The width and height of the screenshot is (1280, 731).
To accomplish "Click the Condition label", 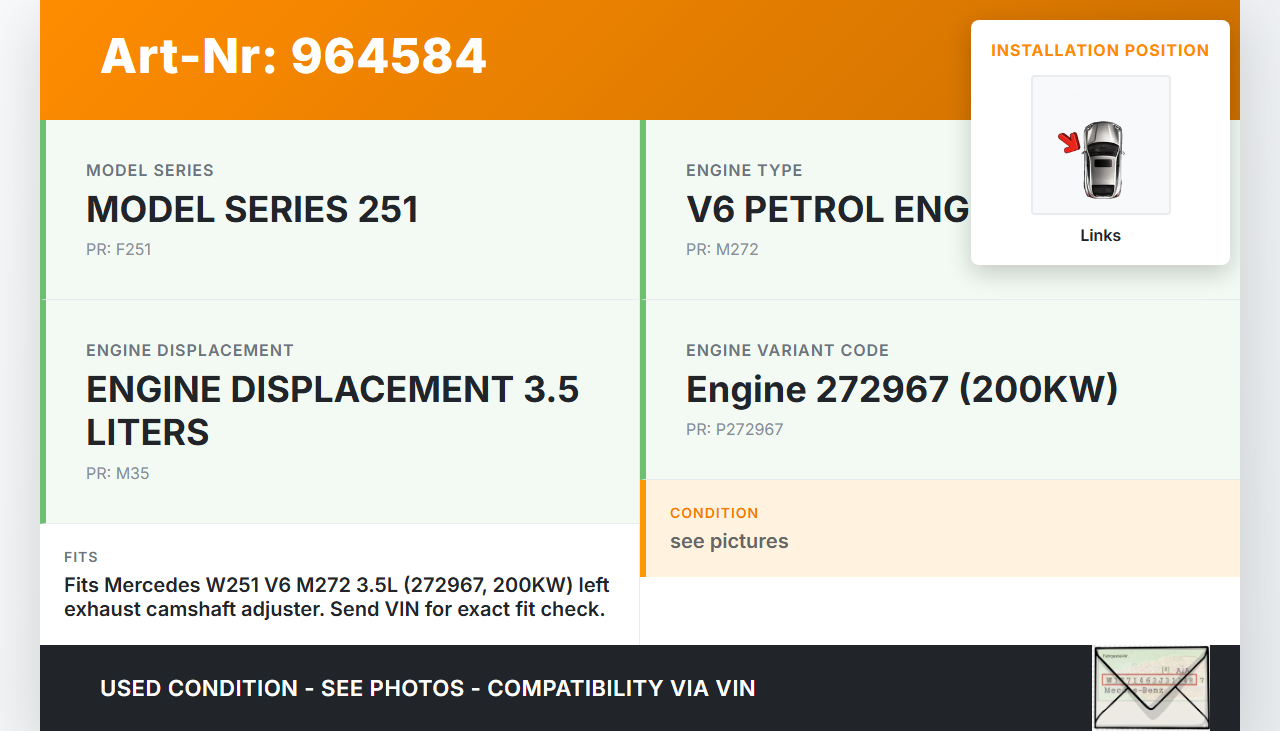I will (714, 513).
